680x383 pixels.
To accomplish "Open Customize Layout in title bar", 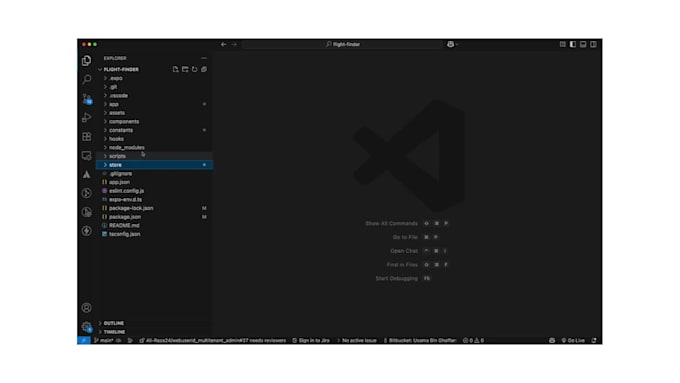I will [562, 44].
